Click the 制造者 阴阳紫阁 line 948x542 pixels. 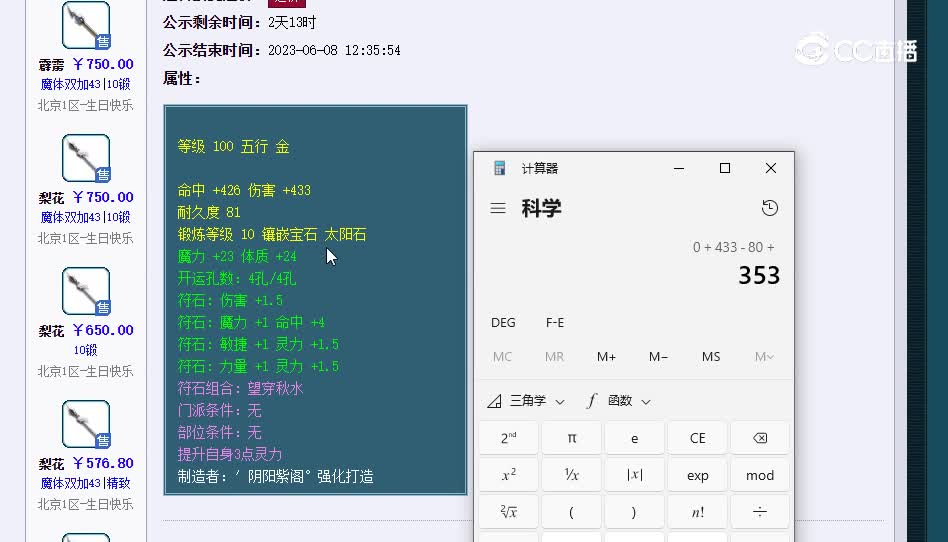[275, 476]
